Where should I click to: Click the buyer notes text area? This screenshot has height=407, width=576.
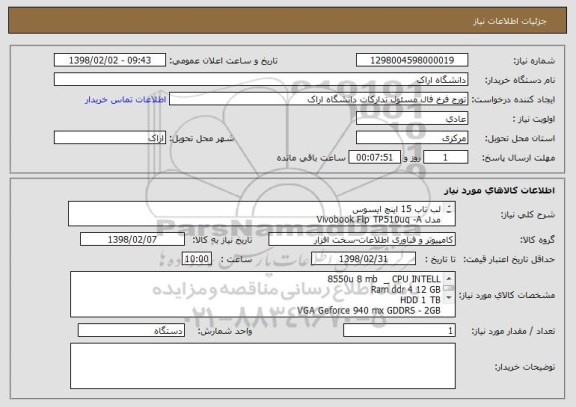click(x=263, y=366)
